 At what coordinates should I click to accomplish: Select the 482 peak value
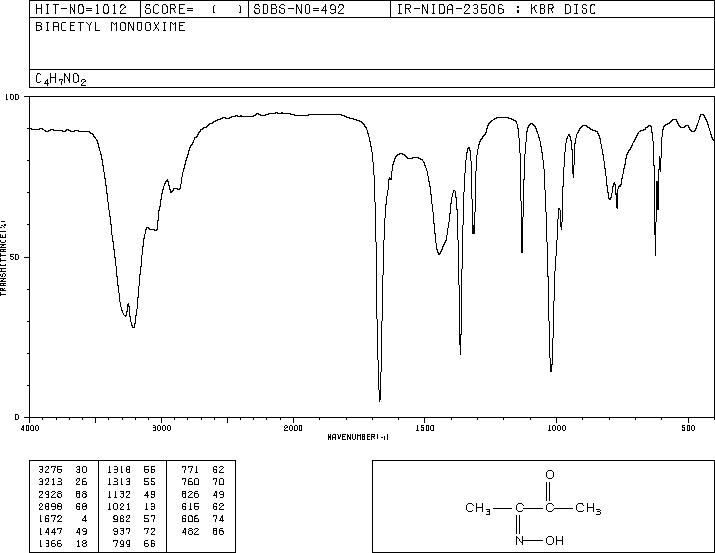[x=190, y=532]
